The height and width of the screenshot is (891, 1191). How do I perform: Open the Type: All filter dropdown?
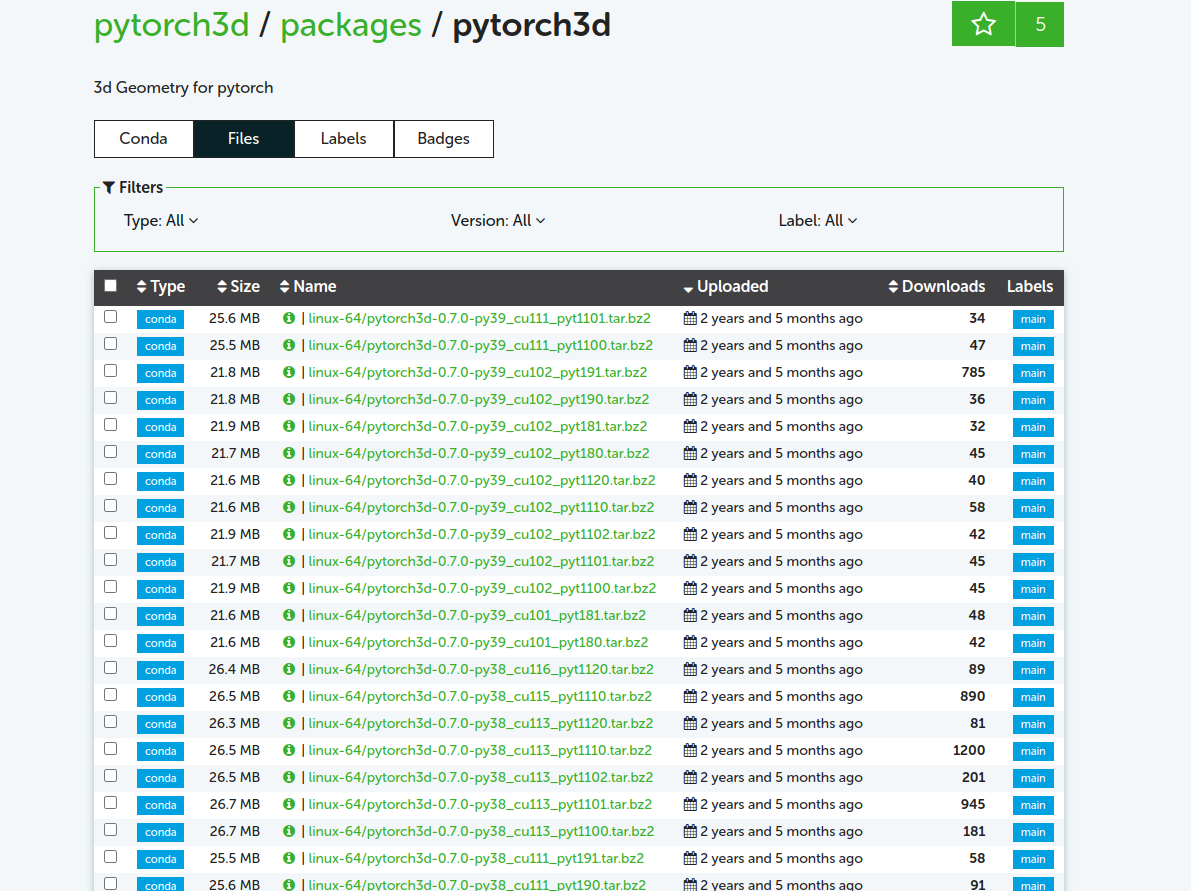161,220
